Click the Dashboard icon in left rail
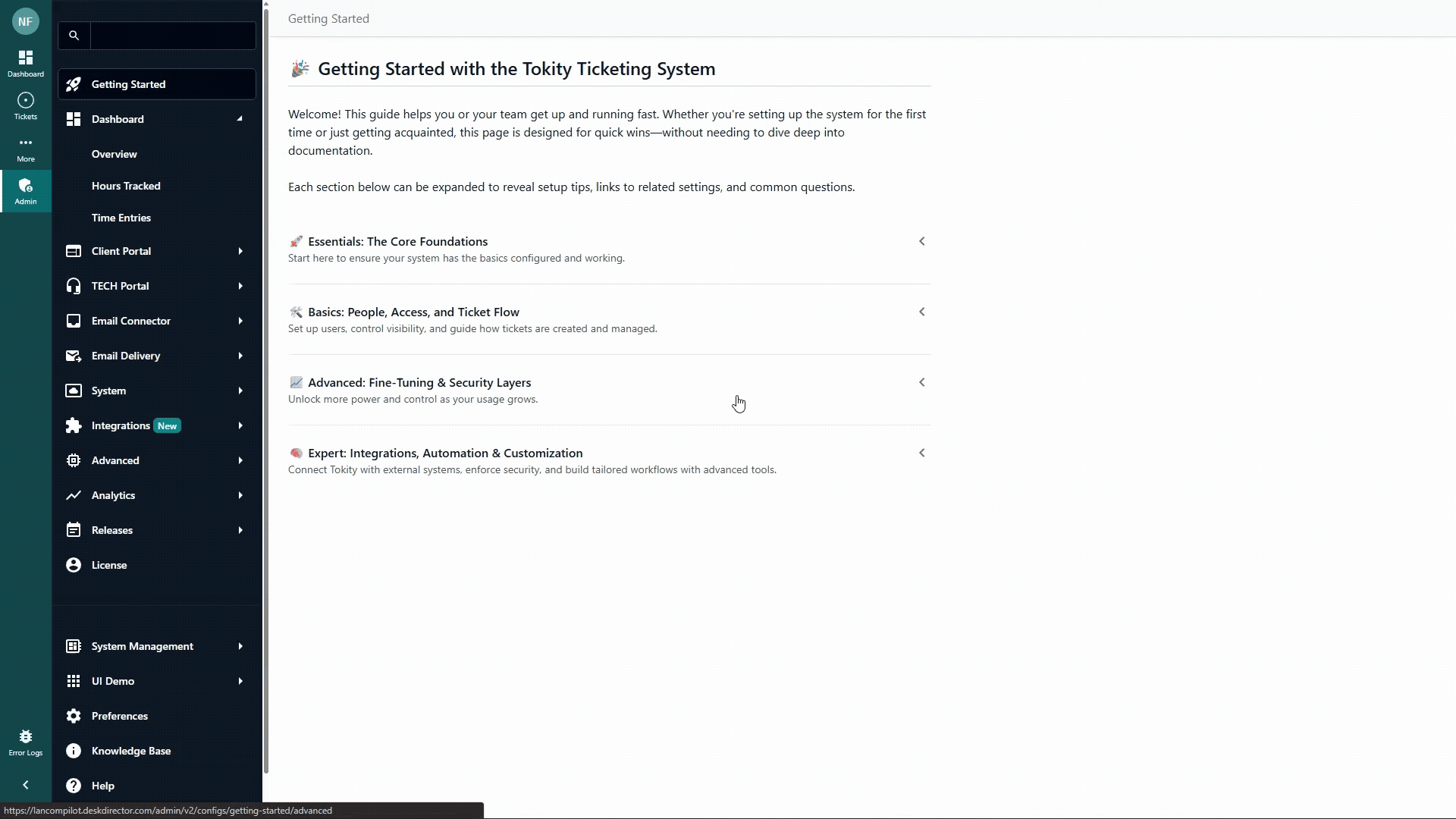Screen dimensions: 1456x819 (26, 63)
